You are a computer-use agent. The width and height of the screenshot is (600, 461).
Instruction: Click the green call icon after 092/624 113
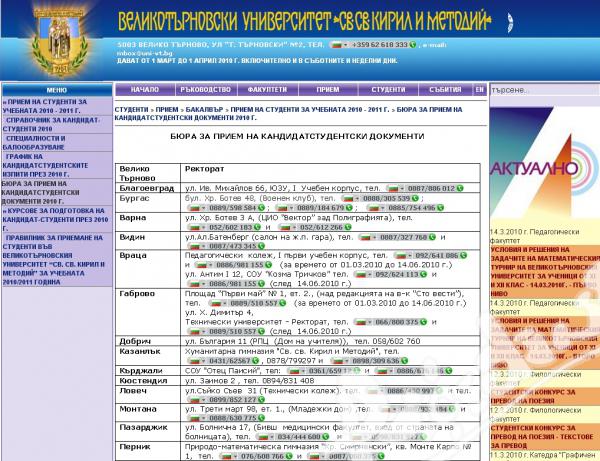(423, 274)
